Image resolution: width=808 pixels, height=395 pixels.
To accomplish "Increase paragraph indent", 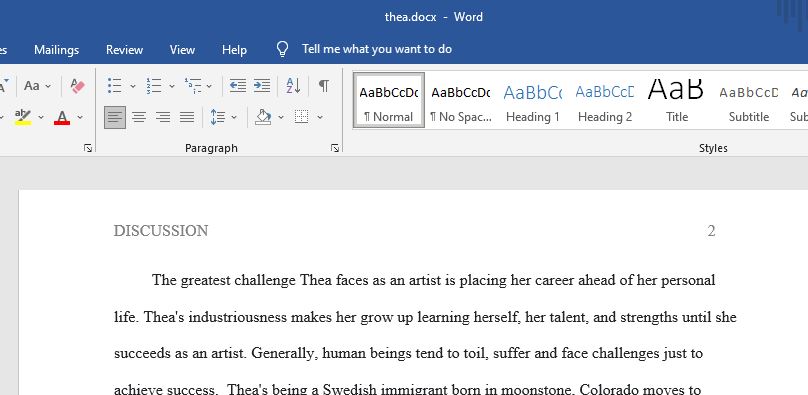I will click(x=262, y=85).
